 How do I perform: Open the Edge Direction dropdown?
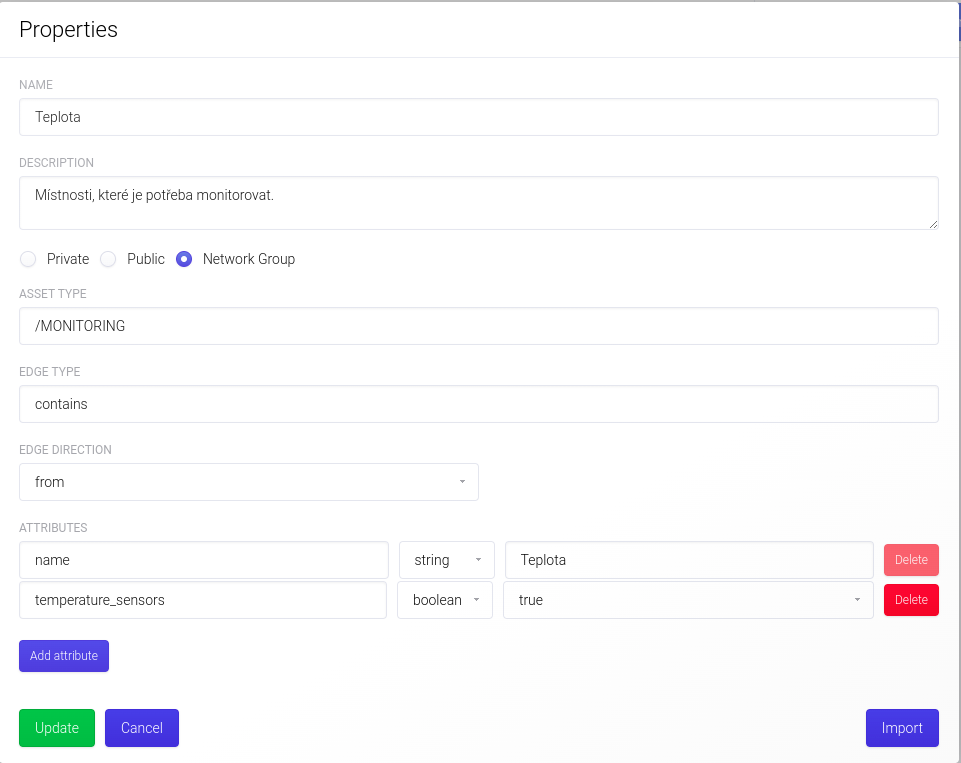click(248, 482)
